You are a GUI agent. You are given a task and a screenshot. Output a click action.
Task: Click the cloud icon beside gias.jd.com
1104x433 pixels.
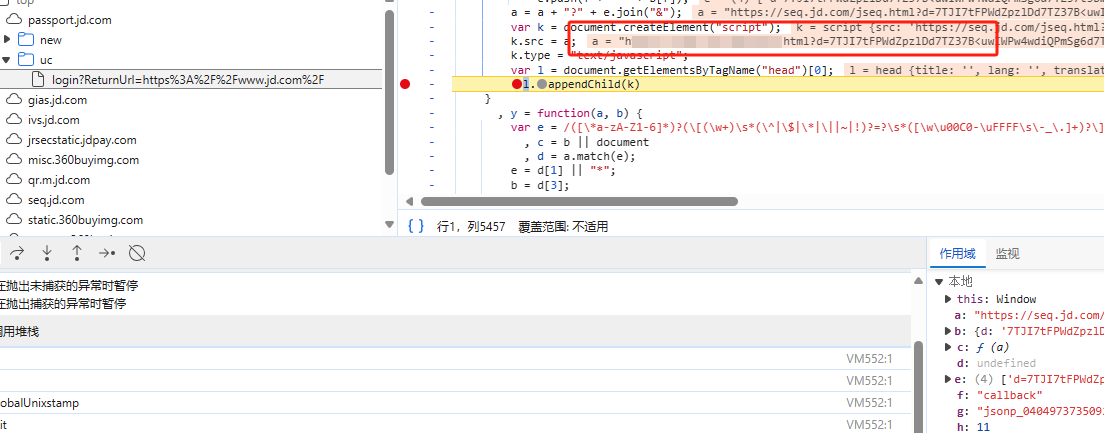(15, 100)
